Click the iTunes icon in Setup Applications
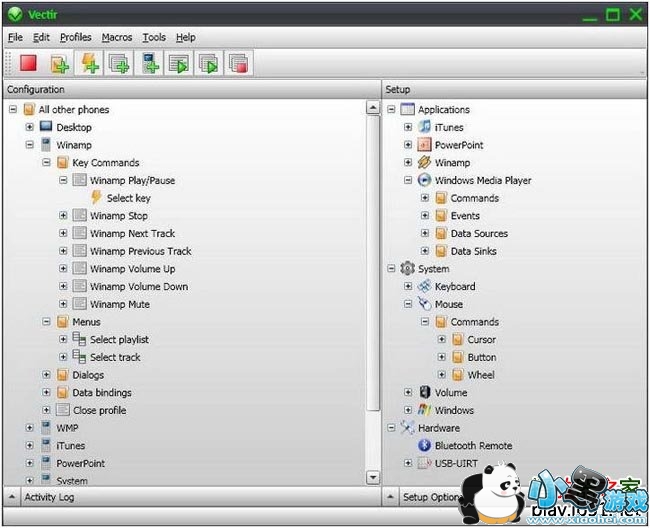650x528 pixels. pyautogui.click(x=424, y=127)
